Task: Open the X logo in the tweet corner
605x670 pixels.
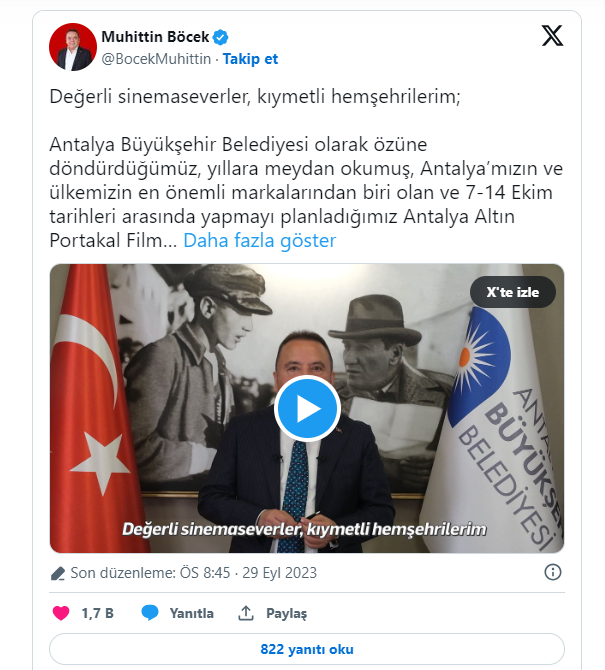Action: (552, 35)
